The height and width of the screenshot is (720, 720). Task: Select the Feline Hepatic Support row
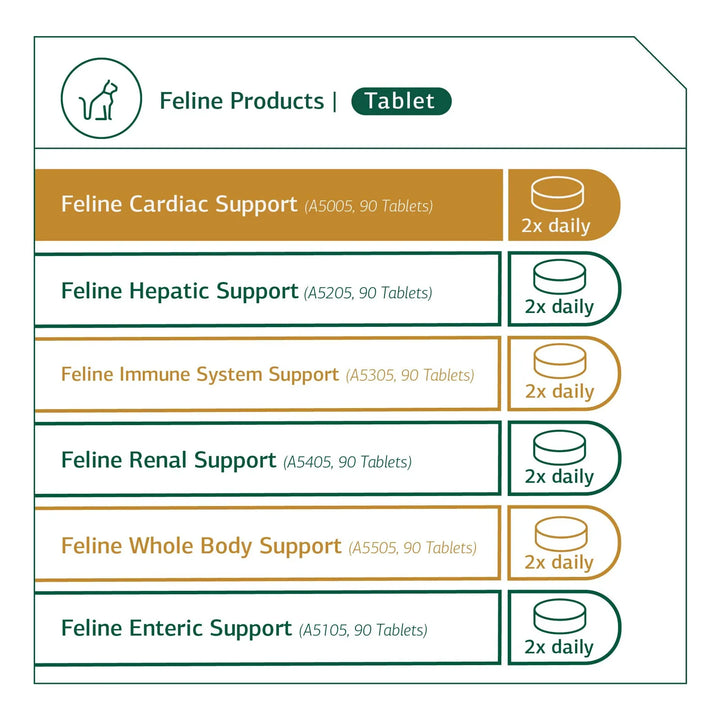click(x=268, y=289)
